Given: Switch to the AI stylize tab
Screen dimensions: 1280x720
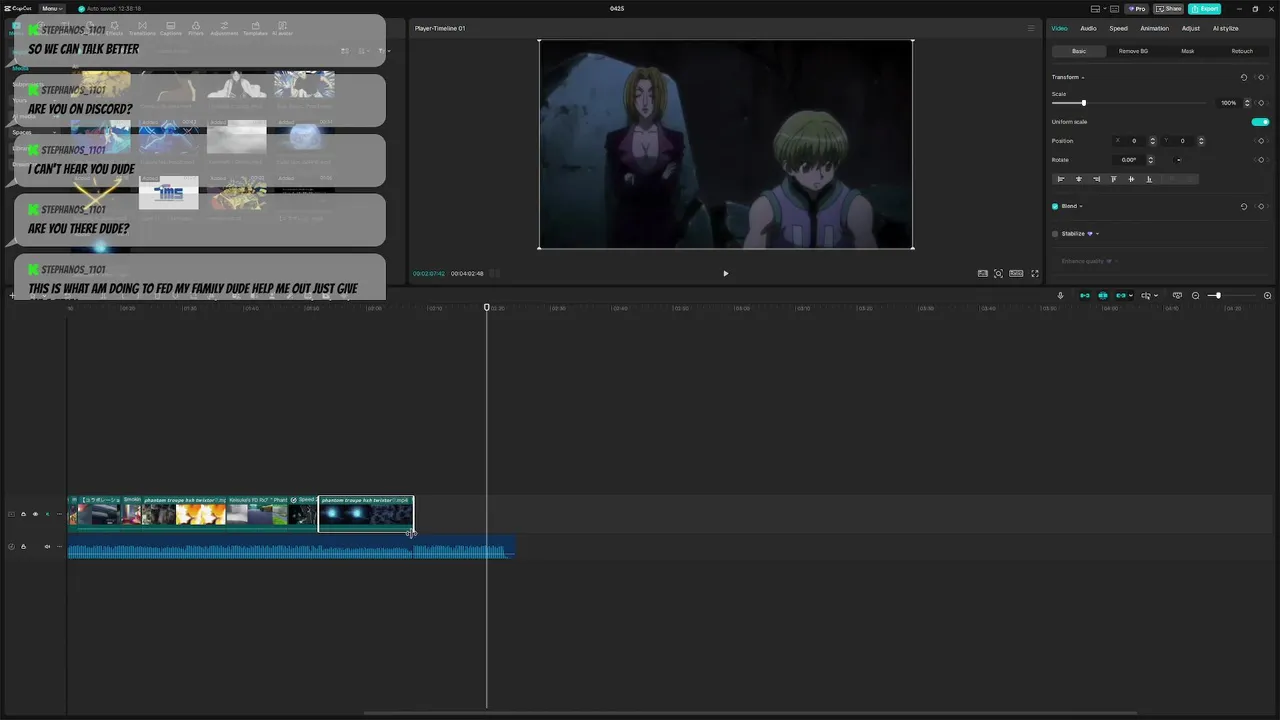Looking at the screenshot, I should pos(1225,28).
